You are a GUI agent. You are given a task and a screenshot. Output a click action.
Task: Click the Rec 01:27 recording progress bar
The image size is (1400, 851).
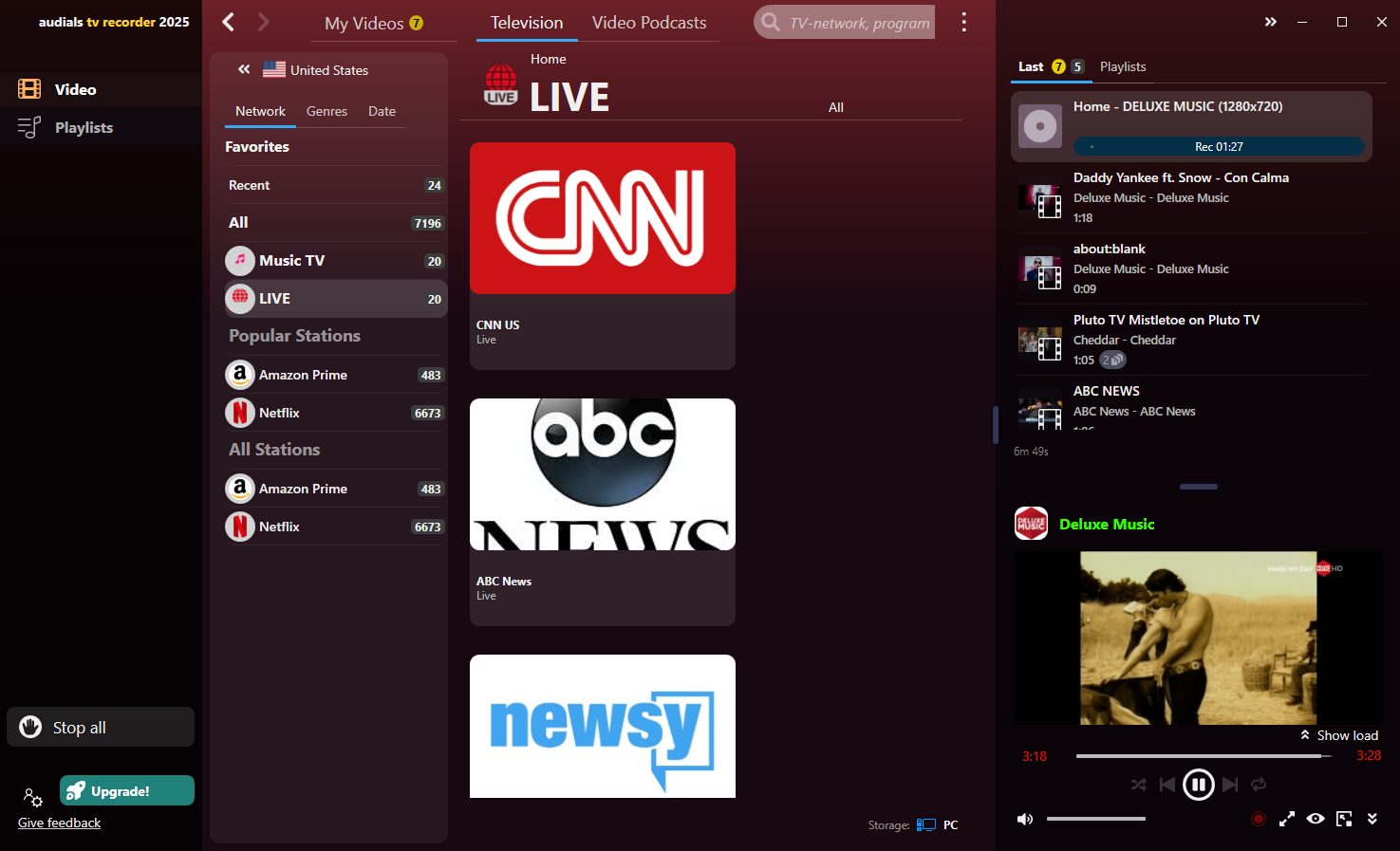(1219, 146)
